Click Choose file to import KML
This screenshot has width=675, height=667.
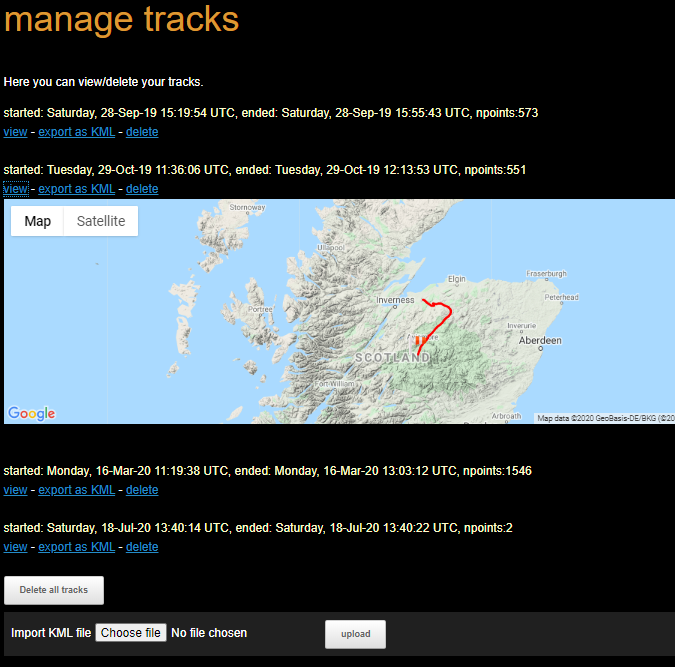point(131,633)
